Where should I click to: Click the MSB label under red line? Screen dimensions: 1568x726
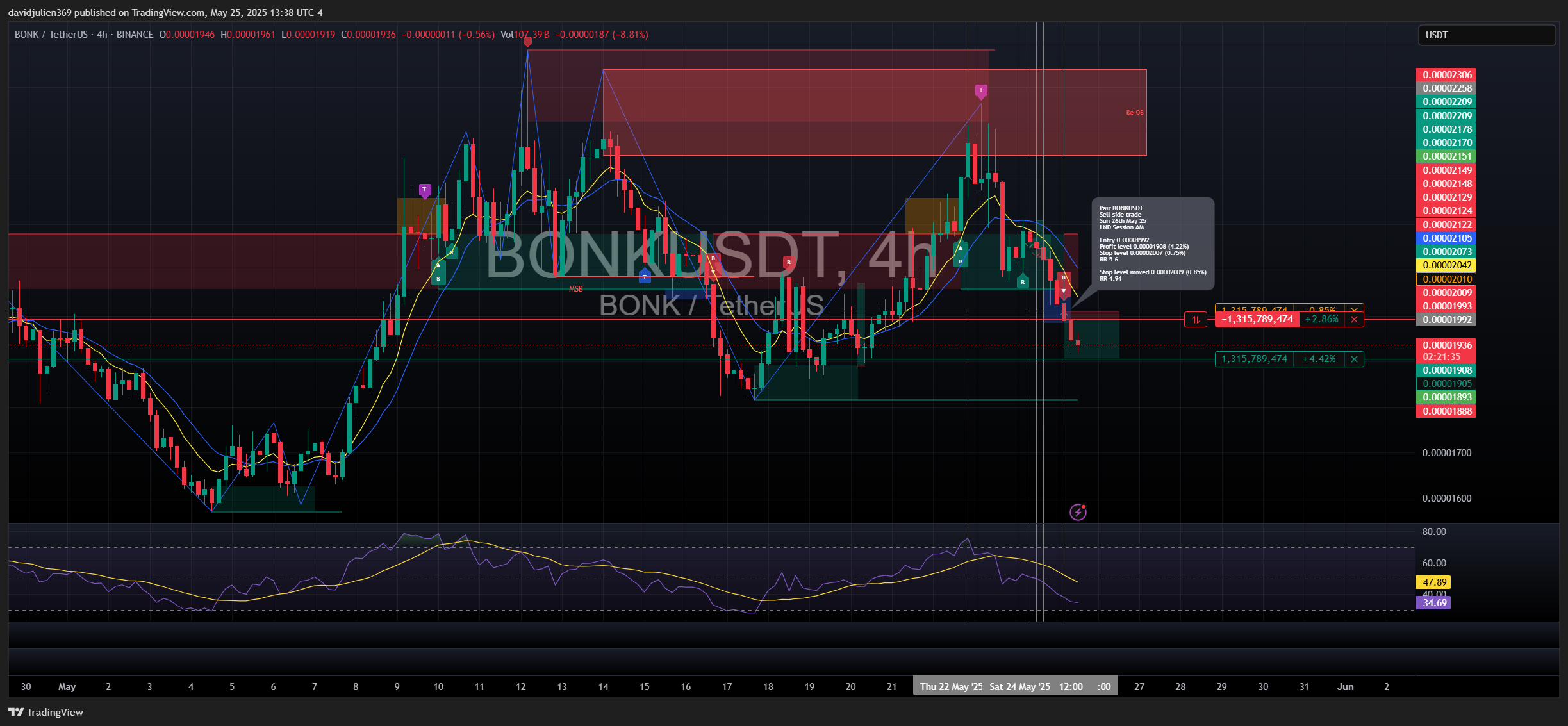(576, 289)
